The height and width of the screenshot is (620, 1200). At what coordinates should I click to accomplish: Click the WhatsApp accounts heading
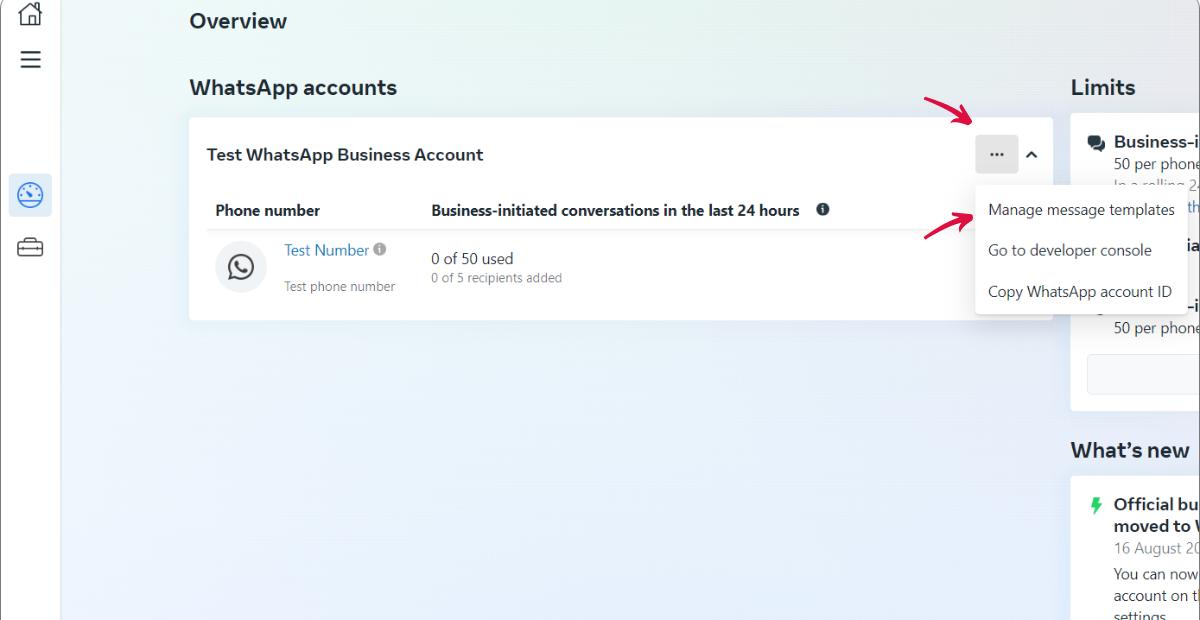pos(293,88)
